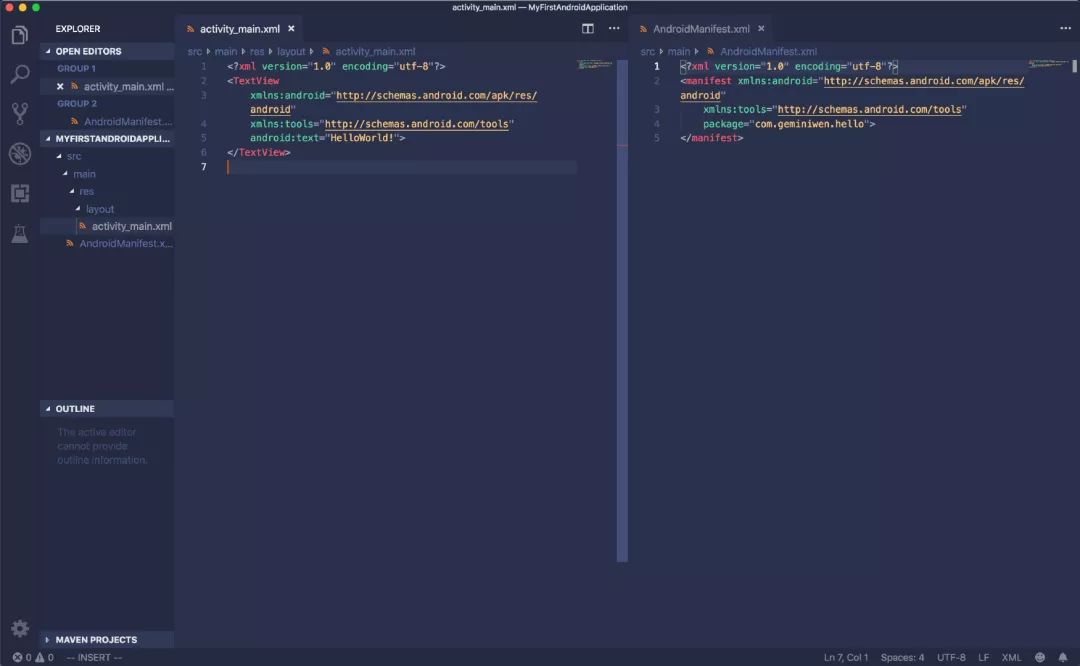This screenshot has width=1080, height=666.
Task: Click the package="com.geminiwen.hello" code line
Action: click(789, 124)
